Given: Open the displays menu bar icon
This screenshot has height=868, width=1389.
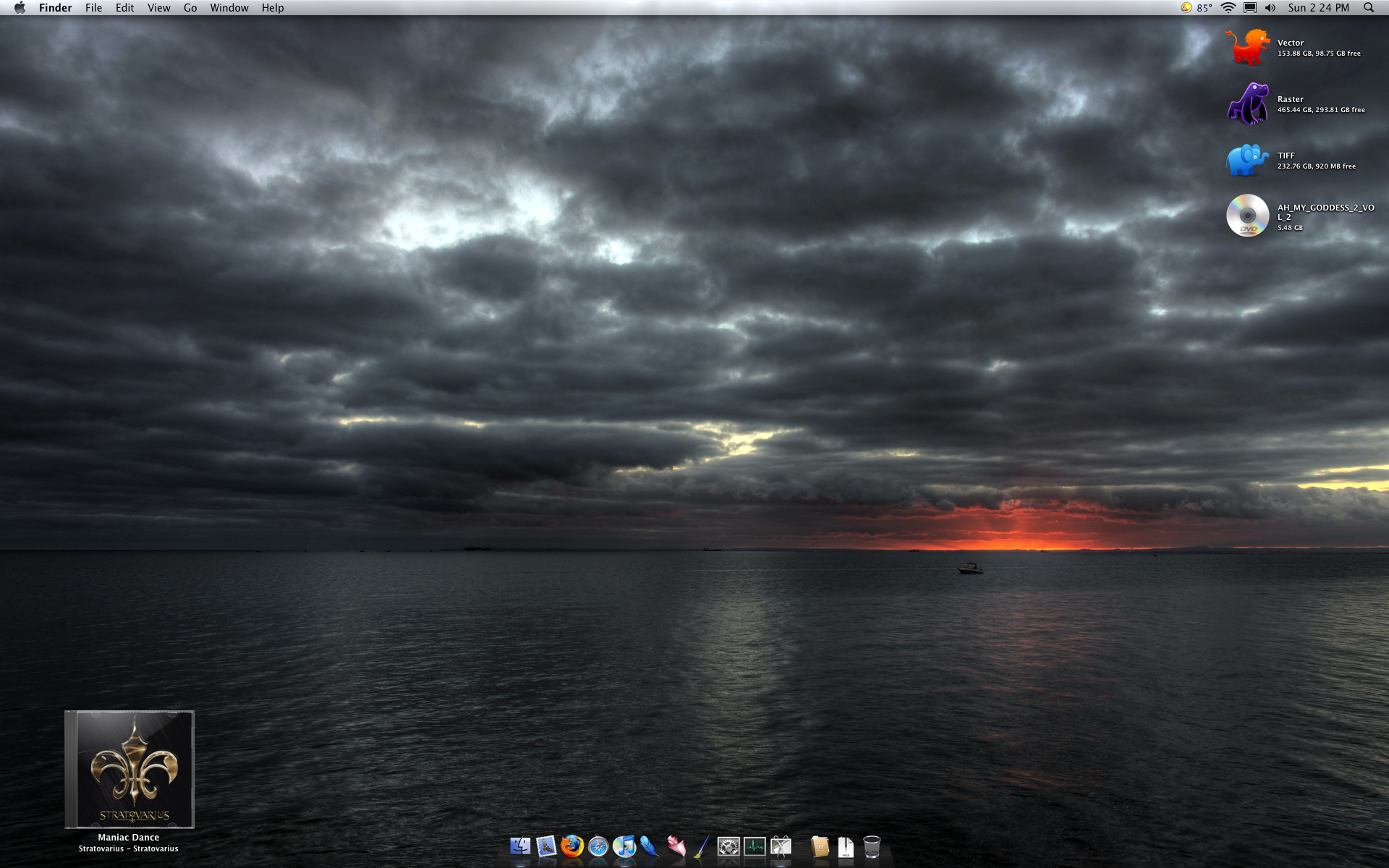Looking at the screenshot, I should (1249, 8).
